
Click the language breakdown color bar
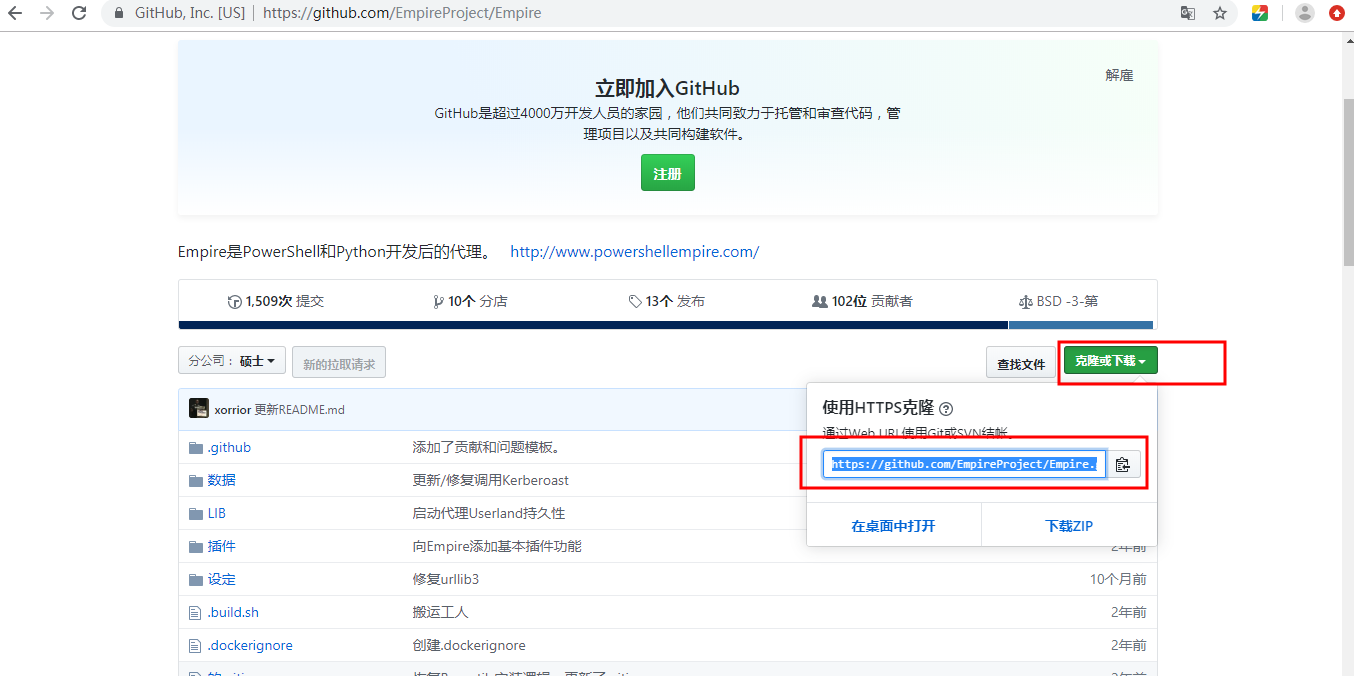[667, 325]
